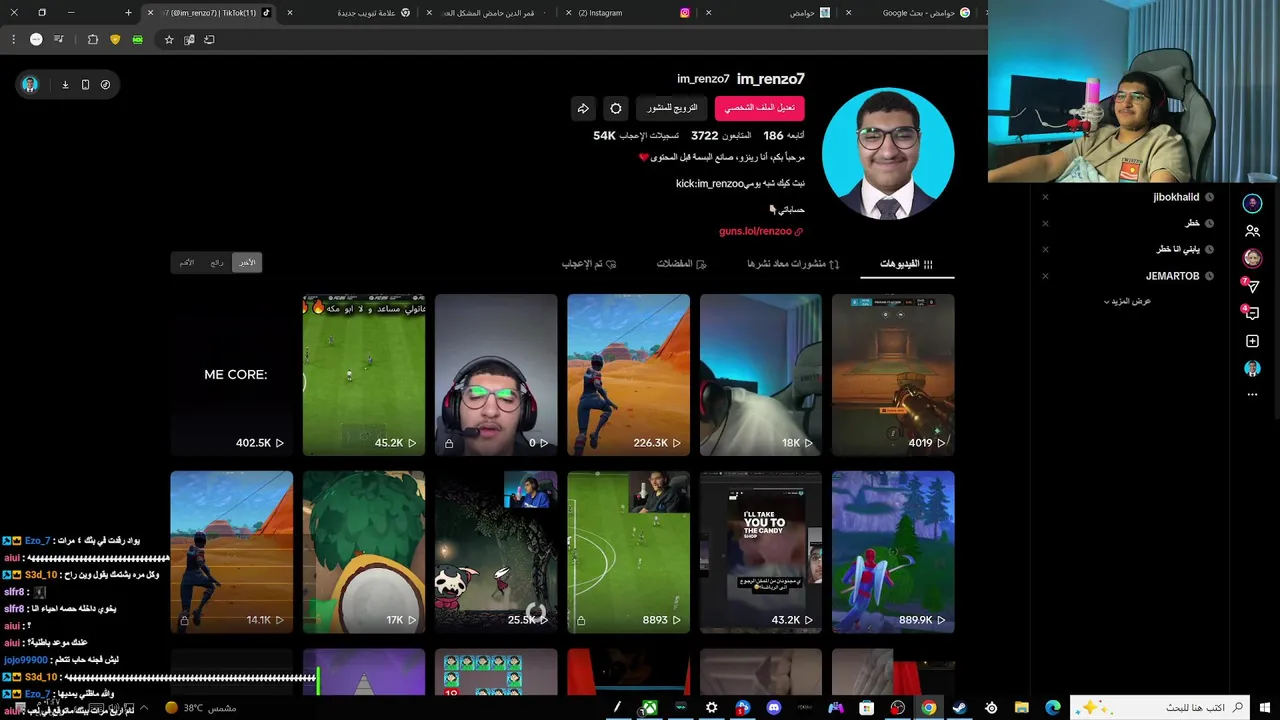1280x720 pixels.
Task: Select recent search خطر
Action: (1192, 223)
